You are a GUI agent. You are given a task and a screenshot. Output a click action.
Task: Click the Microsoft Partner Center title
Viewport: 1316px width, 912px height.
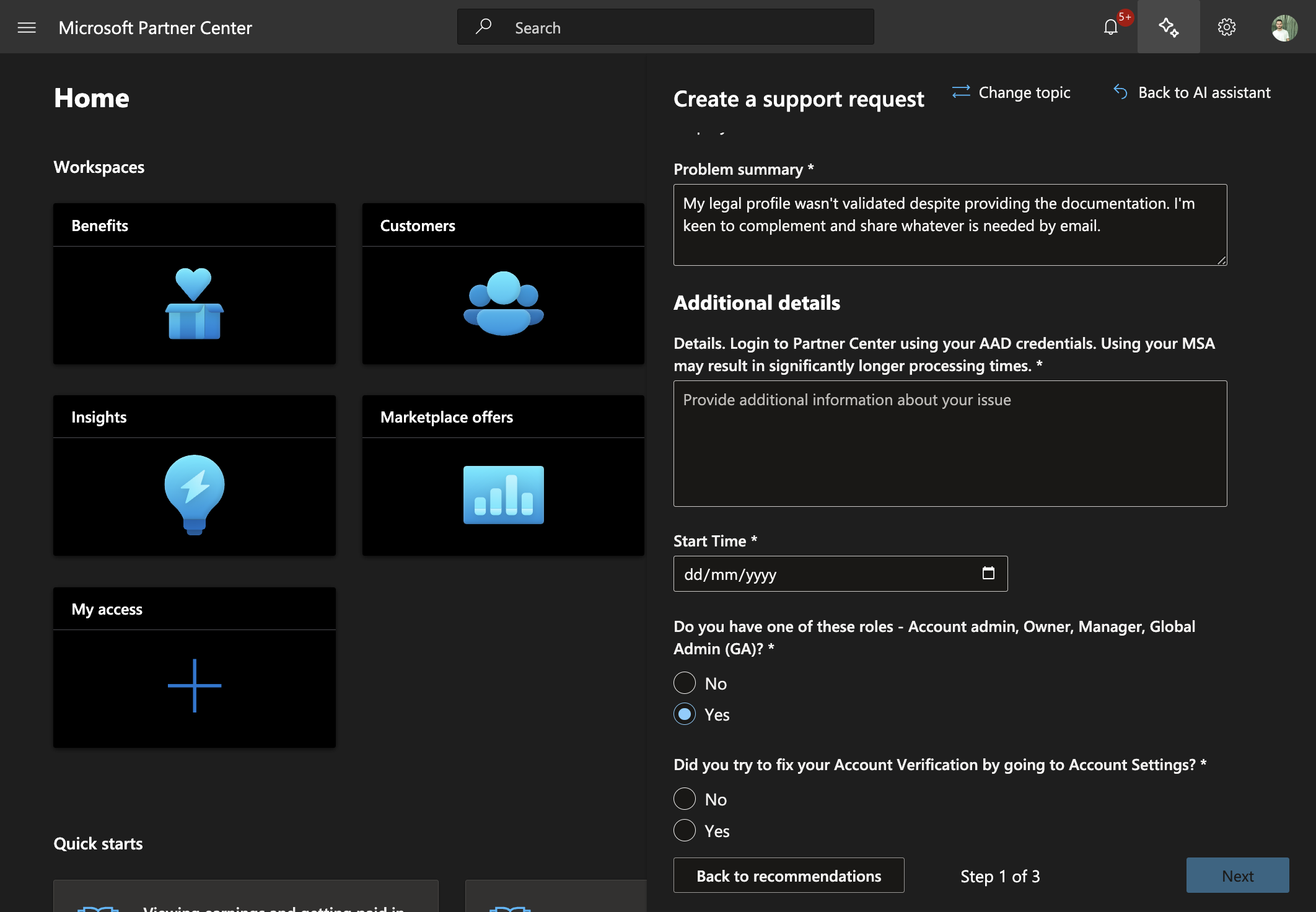[x=156, y=27]
